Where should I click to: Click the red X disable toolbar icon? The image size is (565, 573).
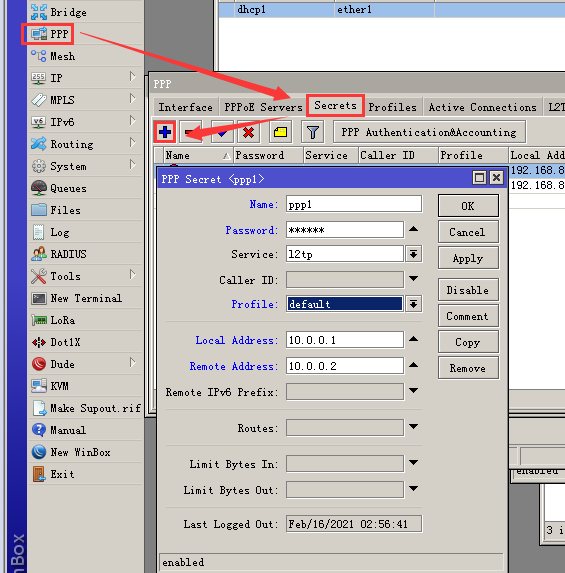(x=248, y=132)
